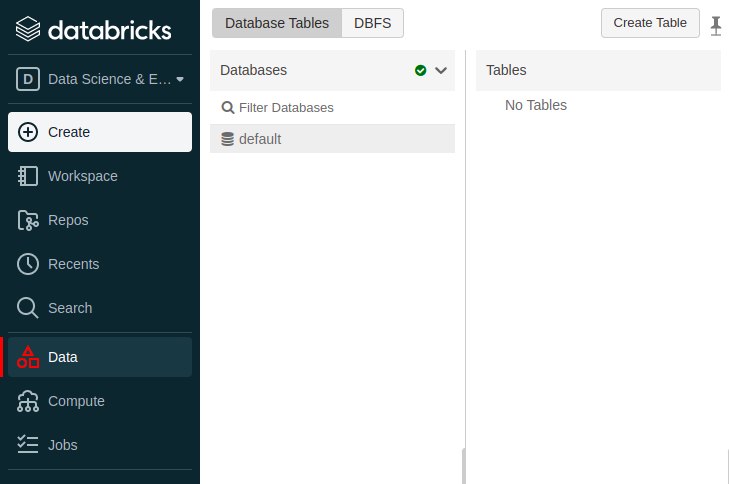This screenshot has width=729, height=484.
Task: Go to Repos in the sidebar
Action: click(100, 220)
